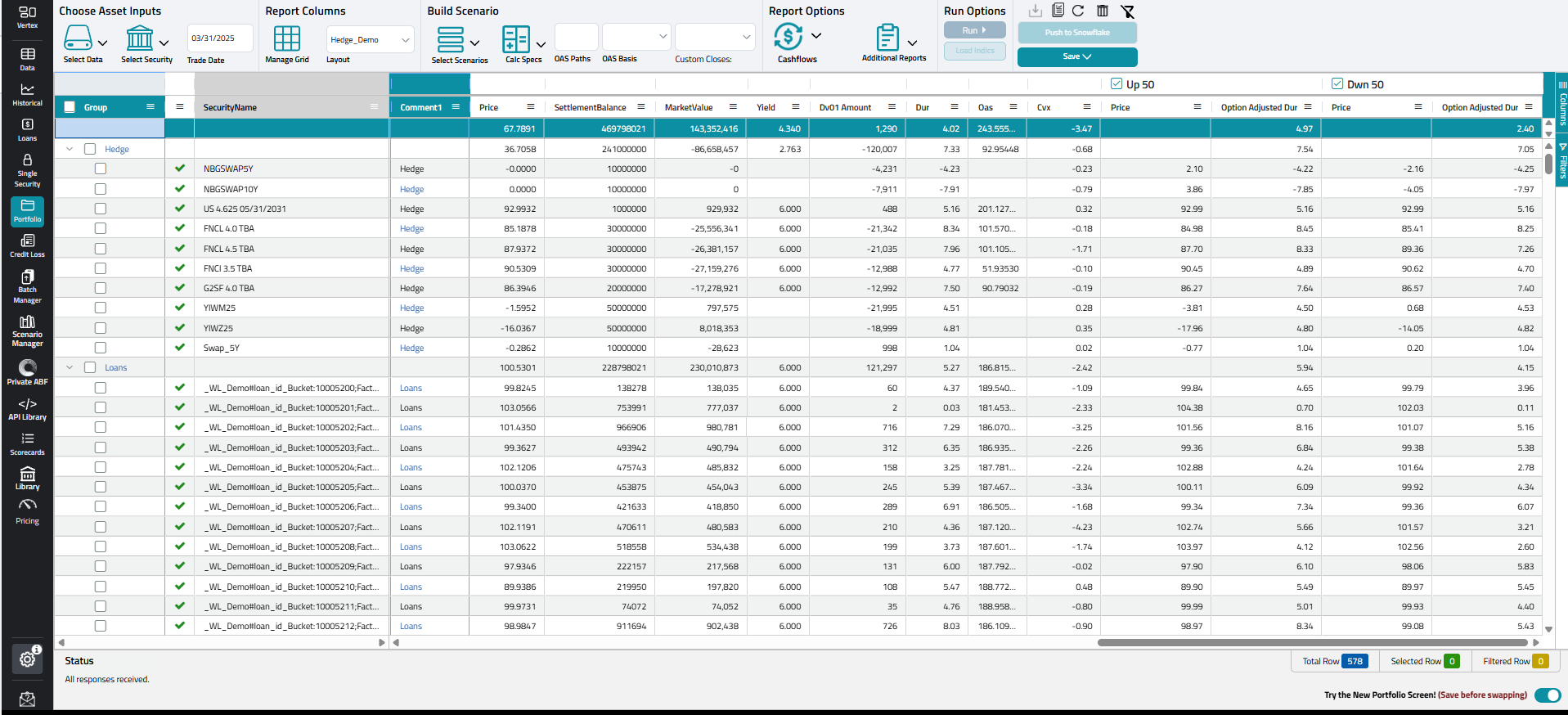Image resolution: width=1568 pixels, height=715 pixels.
Task: Select the Loans group checkbox
Action: pyautogui.click(x=90, y=367)
